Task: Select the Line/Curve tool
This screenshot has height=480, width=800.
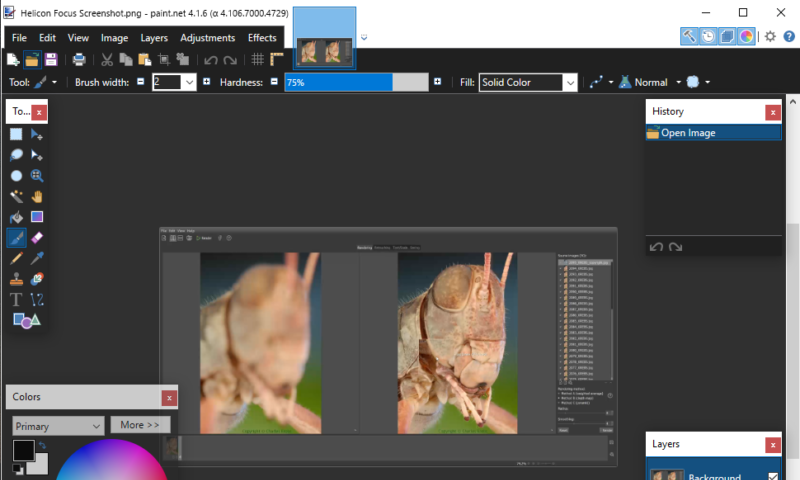Action: point(37,300)
